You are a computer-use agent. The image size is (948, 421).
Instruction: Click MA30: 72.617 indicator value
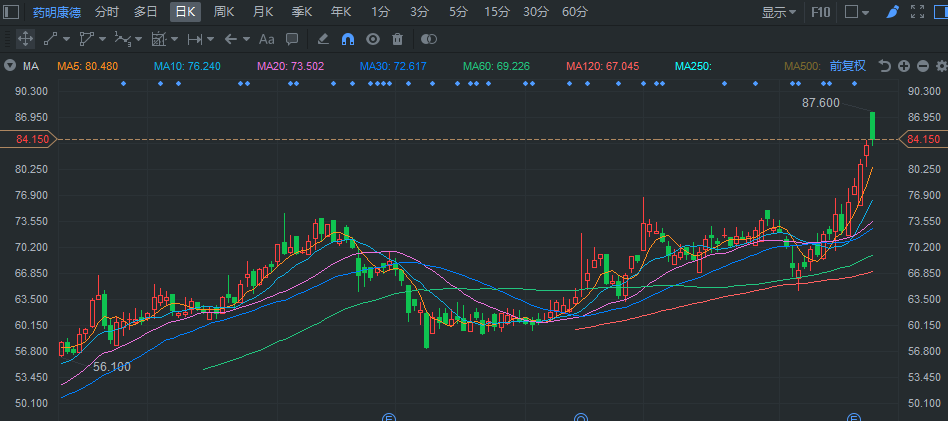(x=394, y=66)
